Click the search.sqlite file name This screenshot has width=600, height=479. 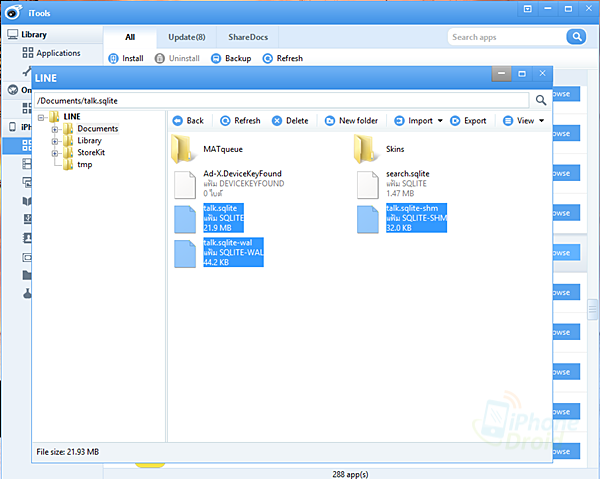pos(408,174)
